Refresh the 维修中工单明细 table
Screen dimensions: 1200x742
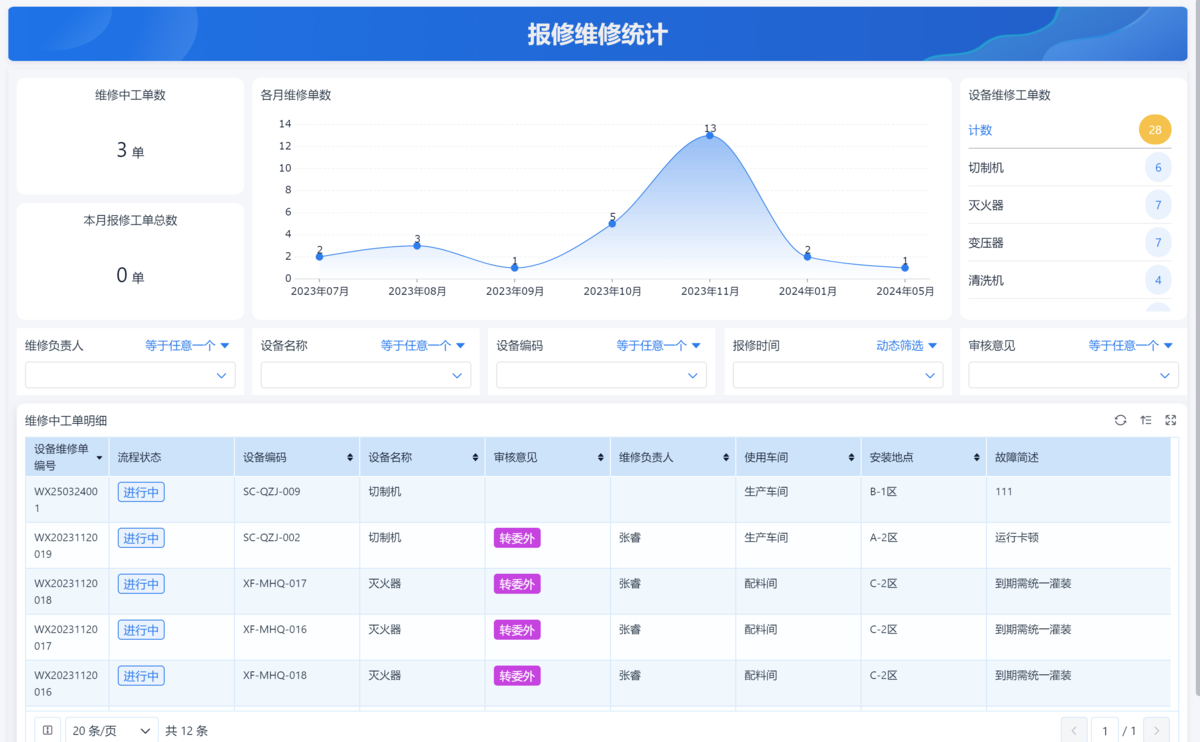click(1120, 421)
